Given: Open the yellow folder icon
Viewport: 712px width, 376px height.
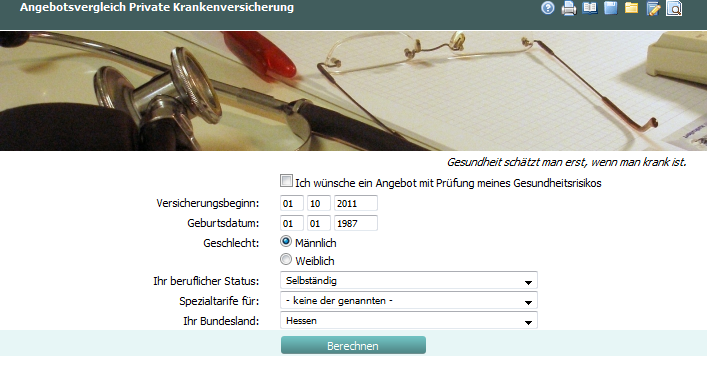Looking at the screenshot, I should pos(631,8).
